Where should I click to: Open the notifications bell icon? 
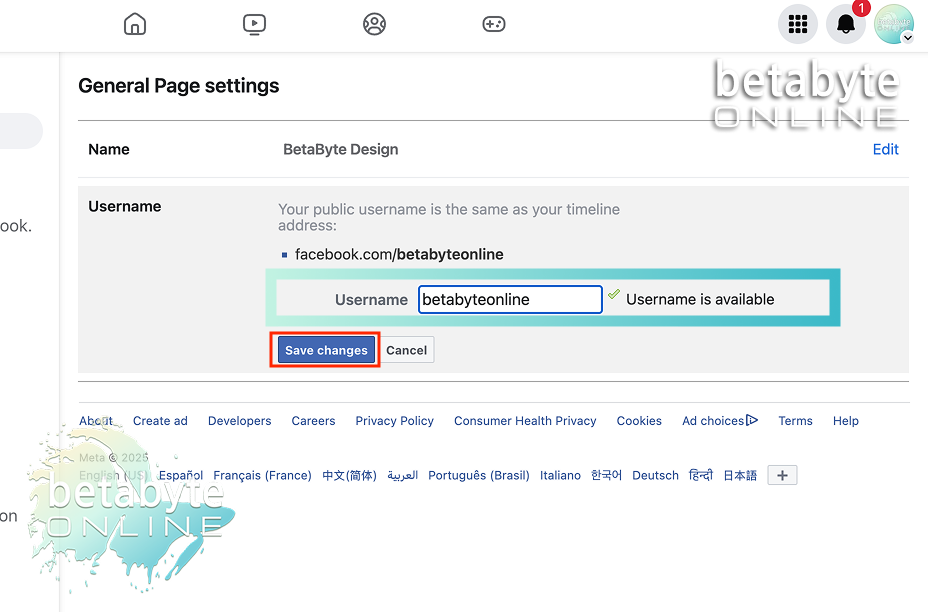pyautogui.click(x=845, y=25)
